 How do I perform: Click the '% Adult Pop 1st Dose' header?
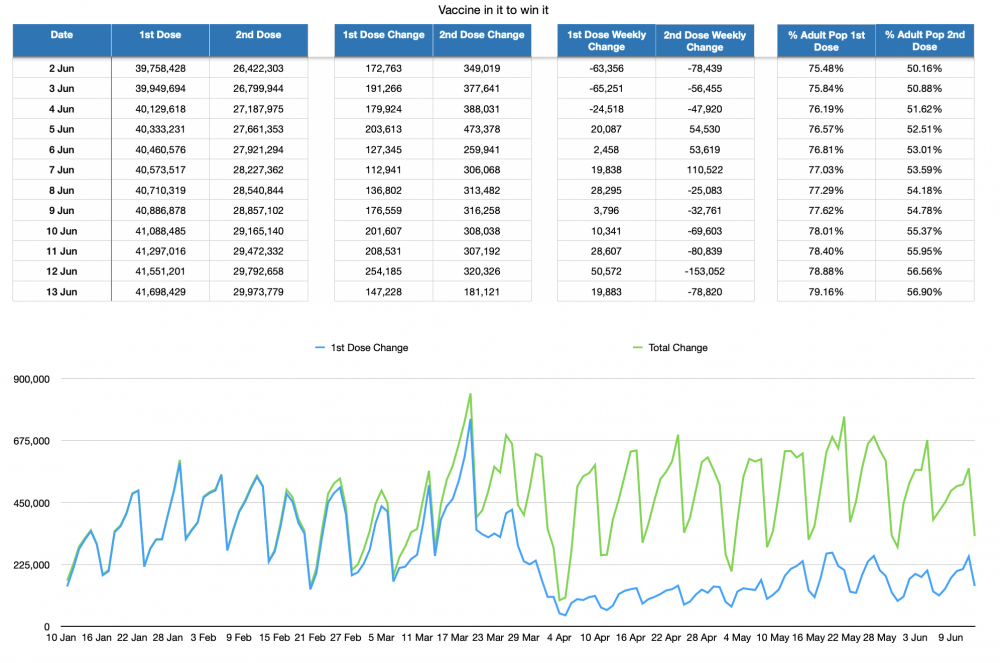pos(826,41)
